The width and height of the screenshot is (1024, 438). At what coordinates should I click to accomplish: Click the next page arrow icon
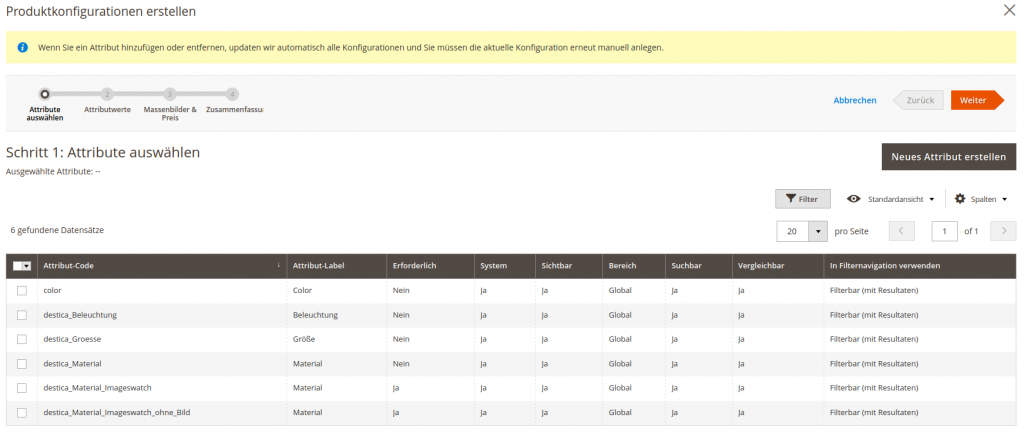coord(1003,231)
